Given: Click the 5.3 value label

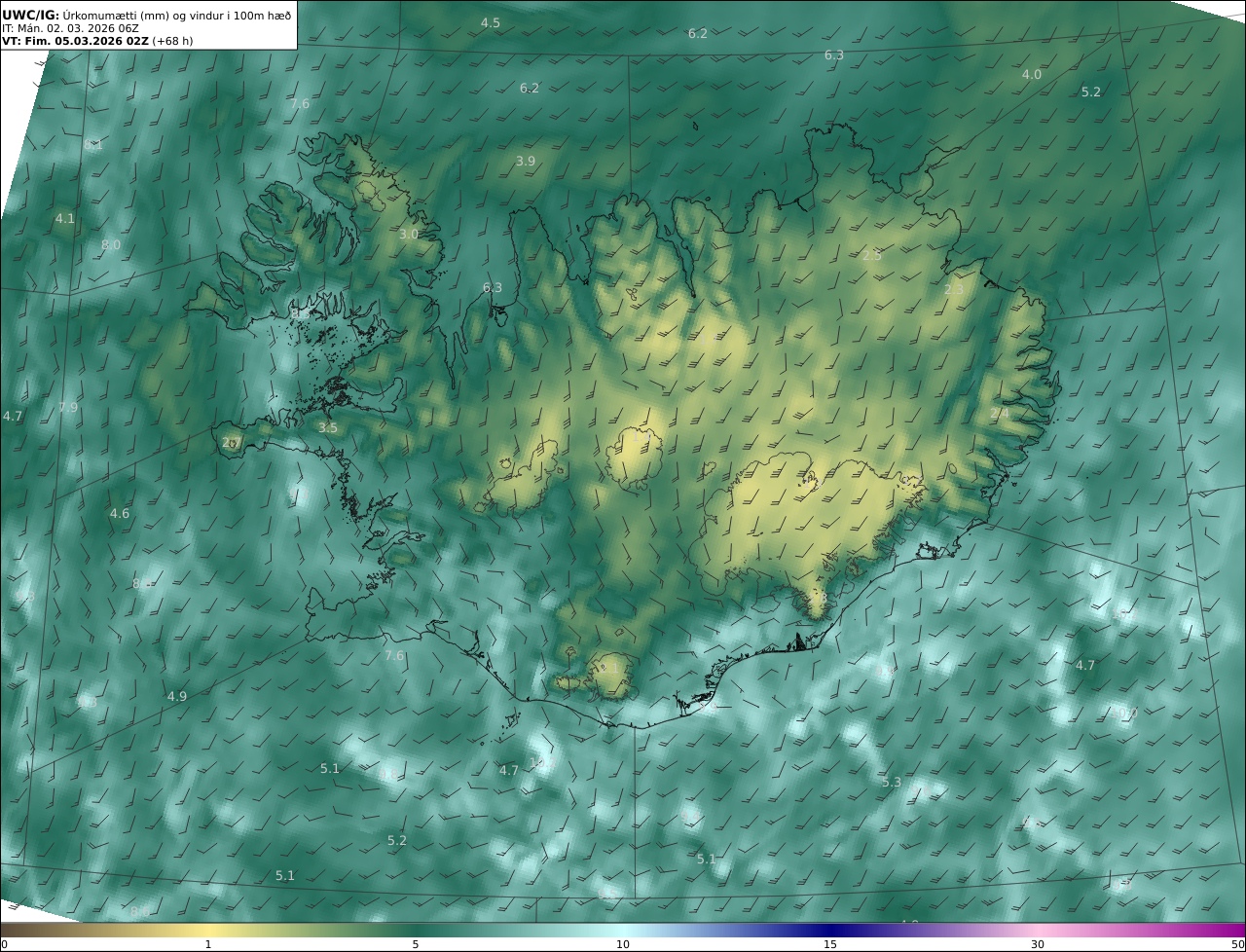Looking at the screenshot, I should 892,782.
